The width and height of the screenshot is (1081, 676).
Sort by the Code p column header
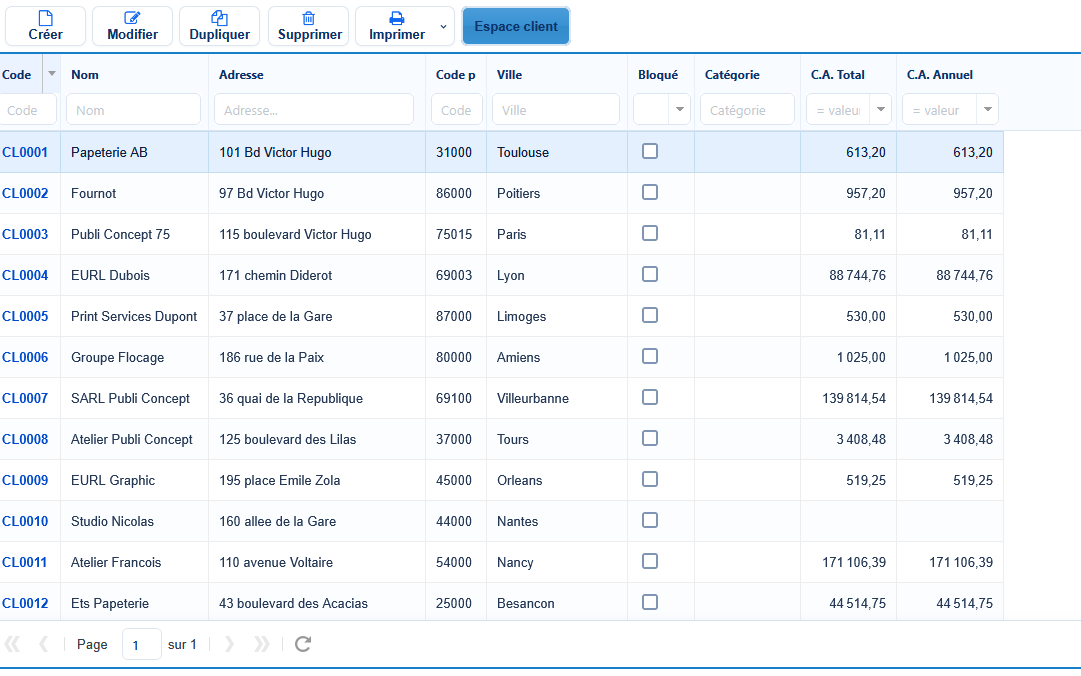pyautogui.click(x=456, y=74)
